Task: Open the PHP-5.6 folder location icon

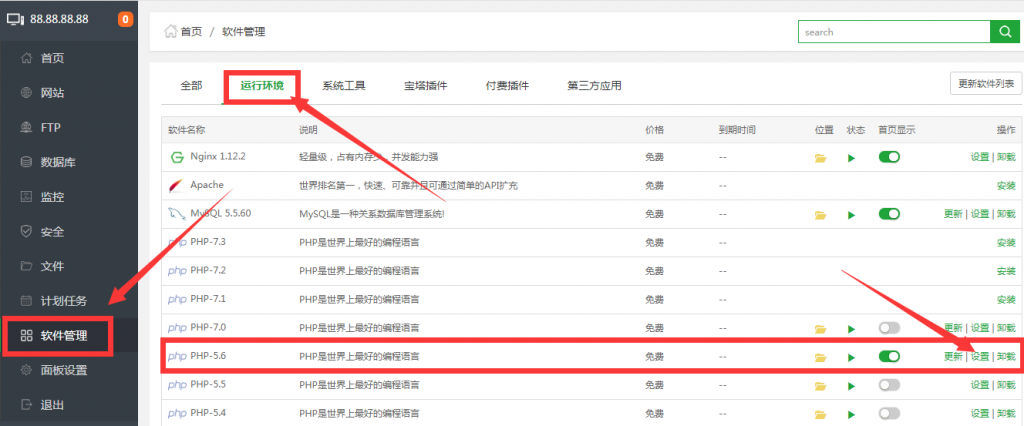Action: click(821, 357)
